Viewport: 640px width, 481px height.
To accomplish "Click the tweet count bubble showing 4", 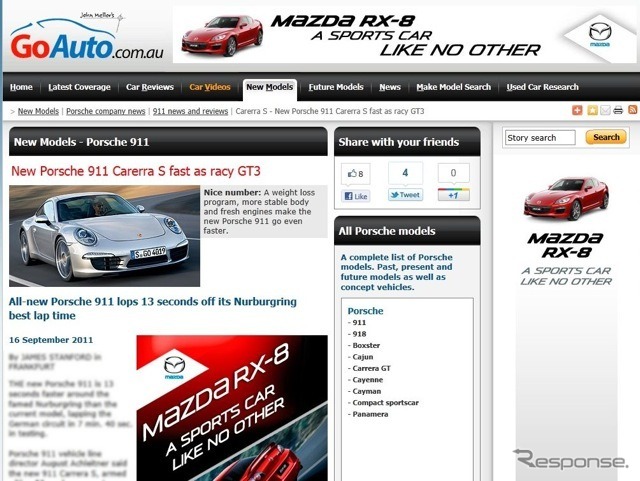I will 405,173.
